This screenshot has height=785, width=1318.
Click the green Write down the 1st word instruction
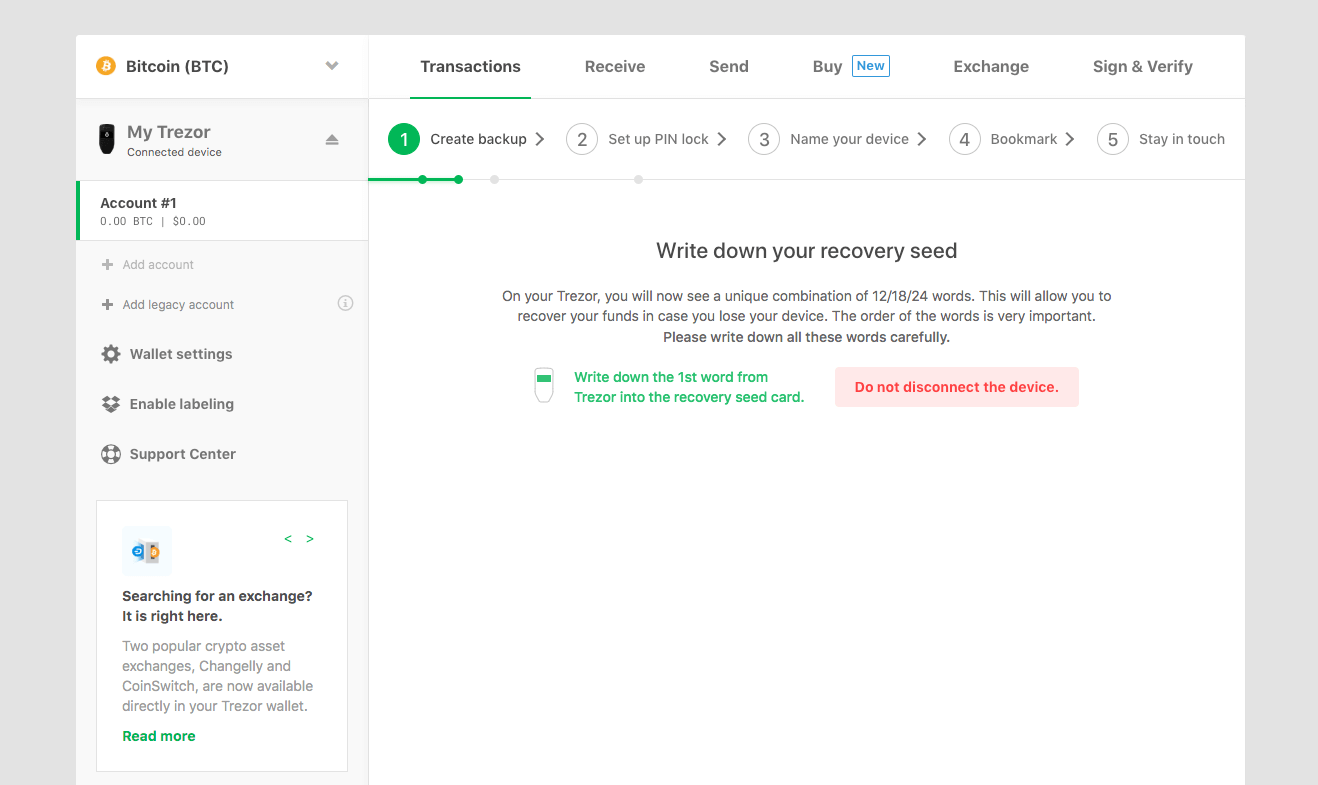tap(689, 387)
